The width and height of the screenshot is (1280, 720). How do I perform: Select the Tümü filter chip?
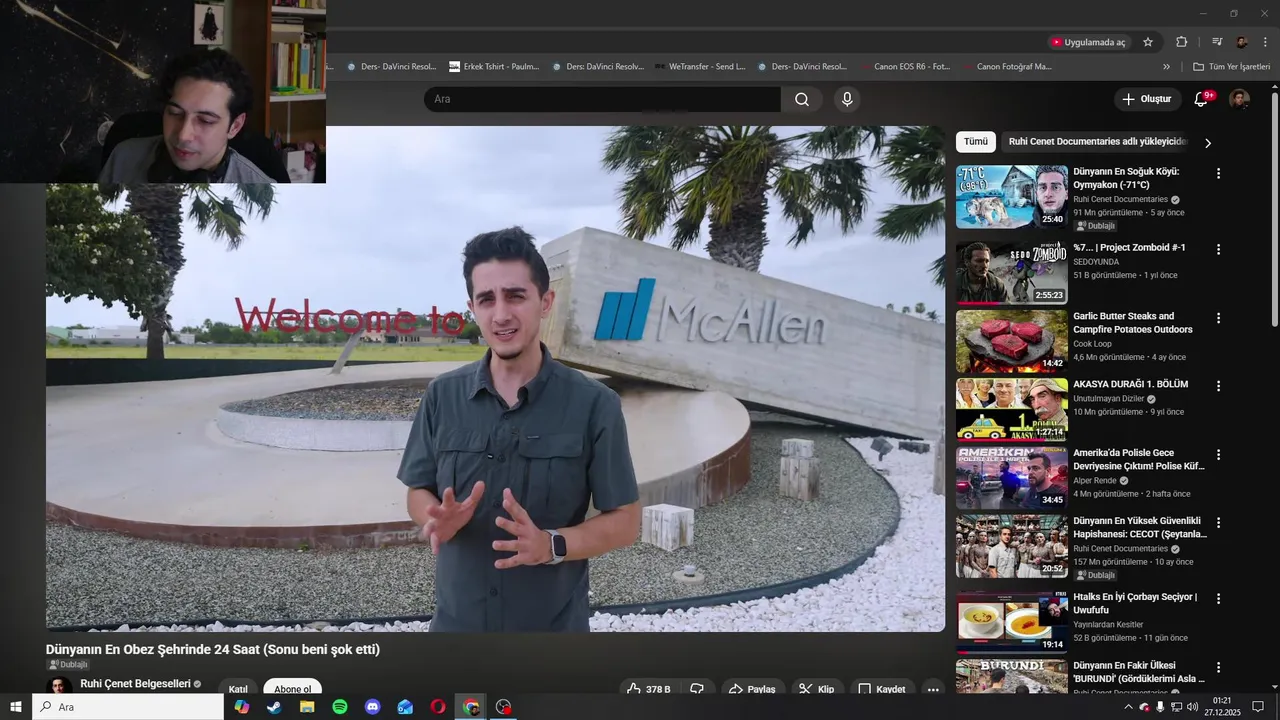click(976, 142)
